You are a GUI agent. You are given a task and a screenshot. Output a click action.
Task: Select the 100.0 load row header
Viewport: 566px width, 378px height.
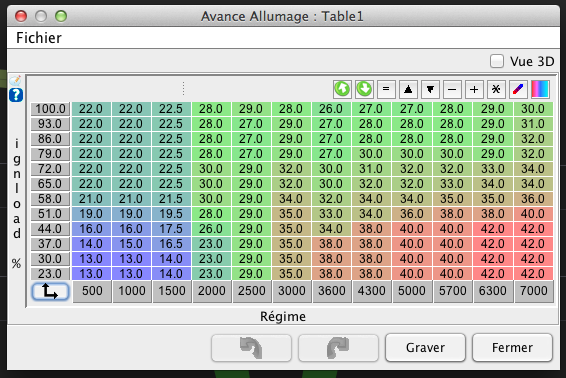tap(50, 109)
